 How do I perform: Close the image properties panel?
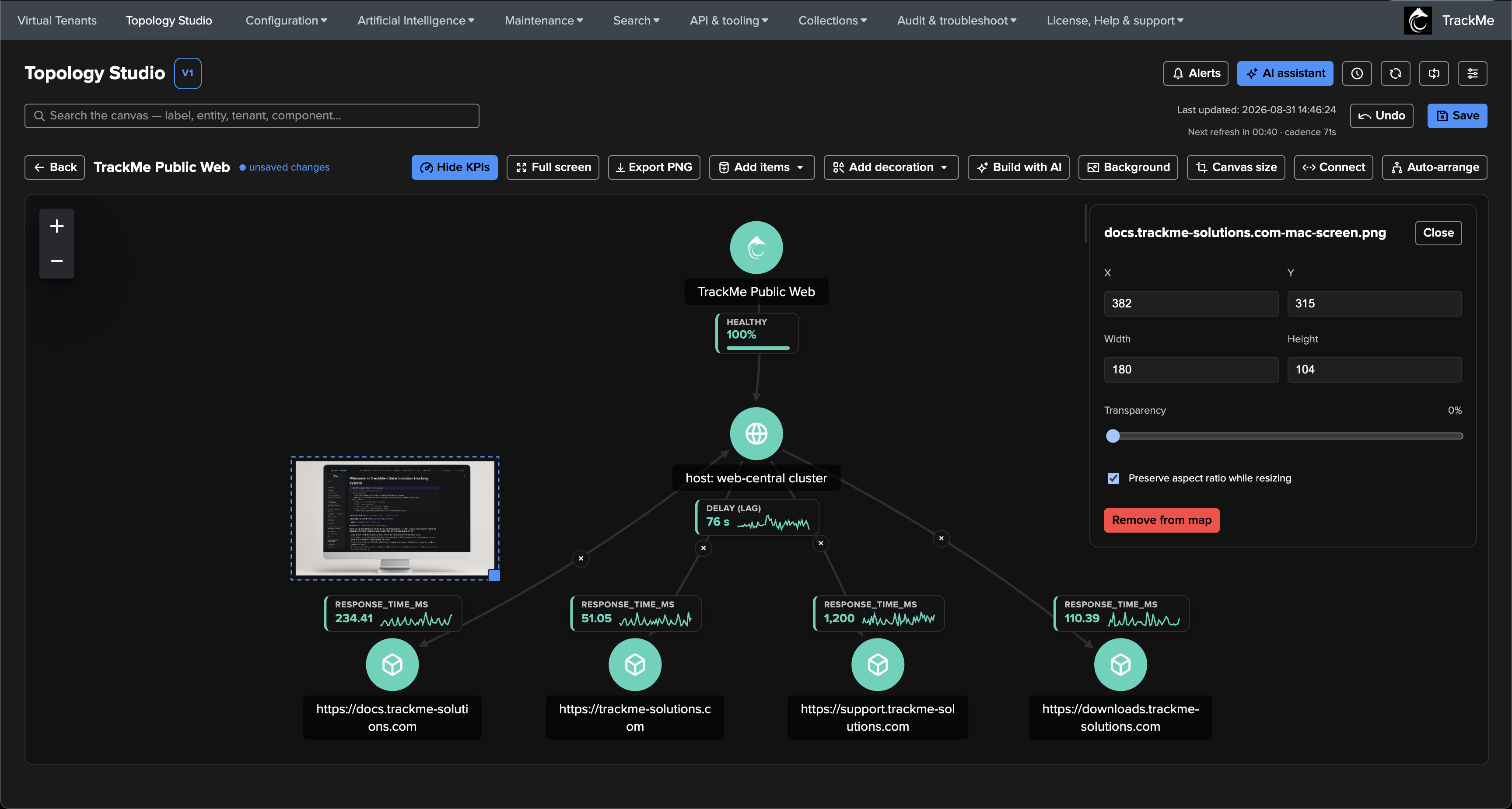click(1438, 233)
